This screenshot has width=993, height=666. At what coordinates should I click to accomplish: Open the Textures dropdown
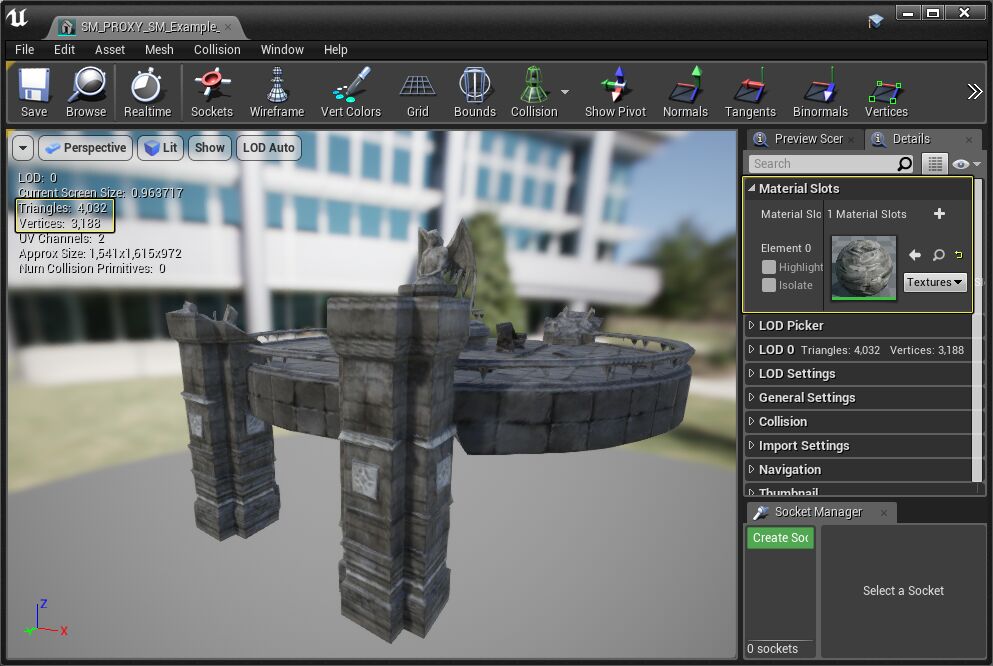[935, 282]
